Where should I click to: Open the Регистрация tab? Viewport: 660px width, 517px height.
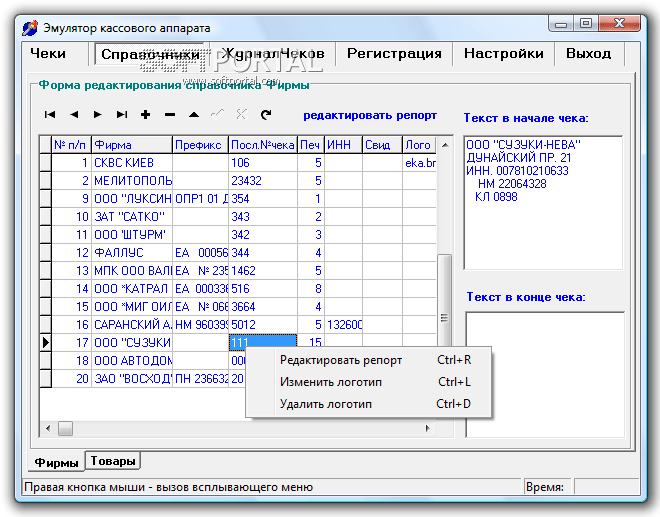394,53
